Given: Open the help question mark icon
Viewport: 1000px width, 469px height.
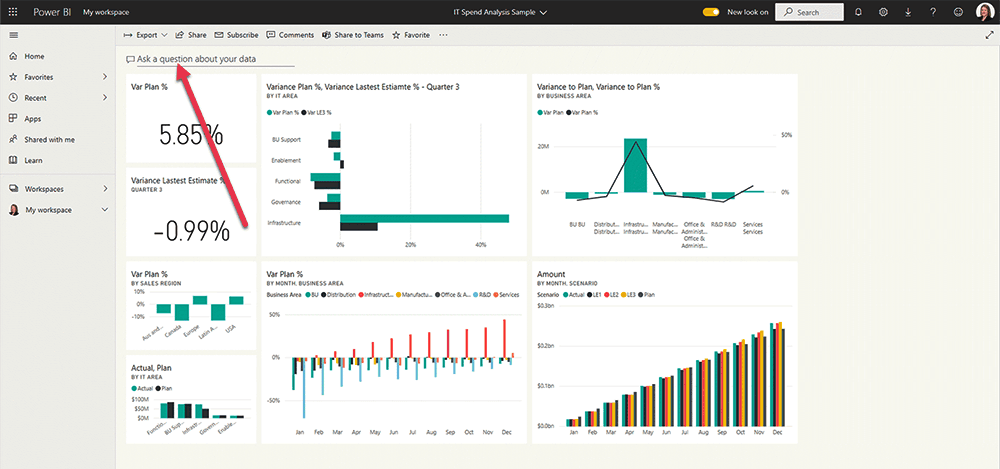Looking at the screenshot, I should (933, 12).
